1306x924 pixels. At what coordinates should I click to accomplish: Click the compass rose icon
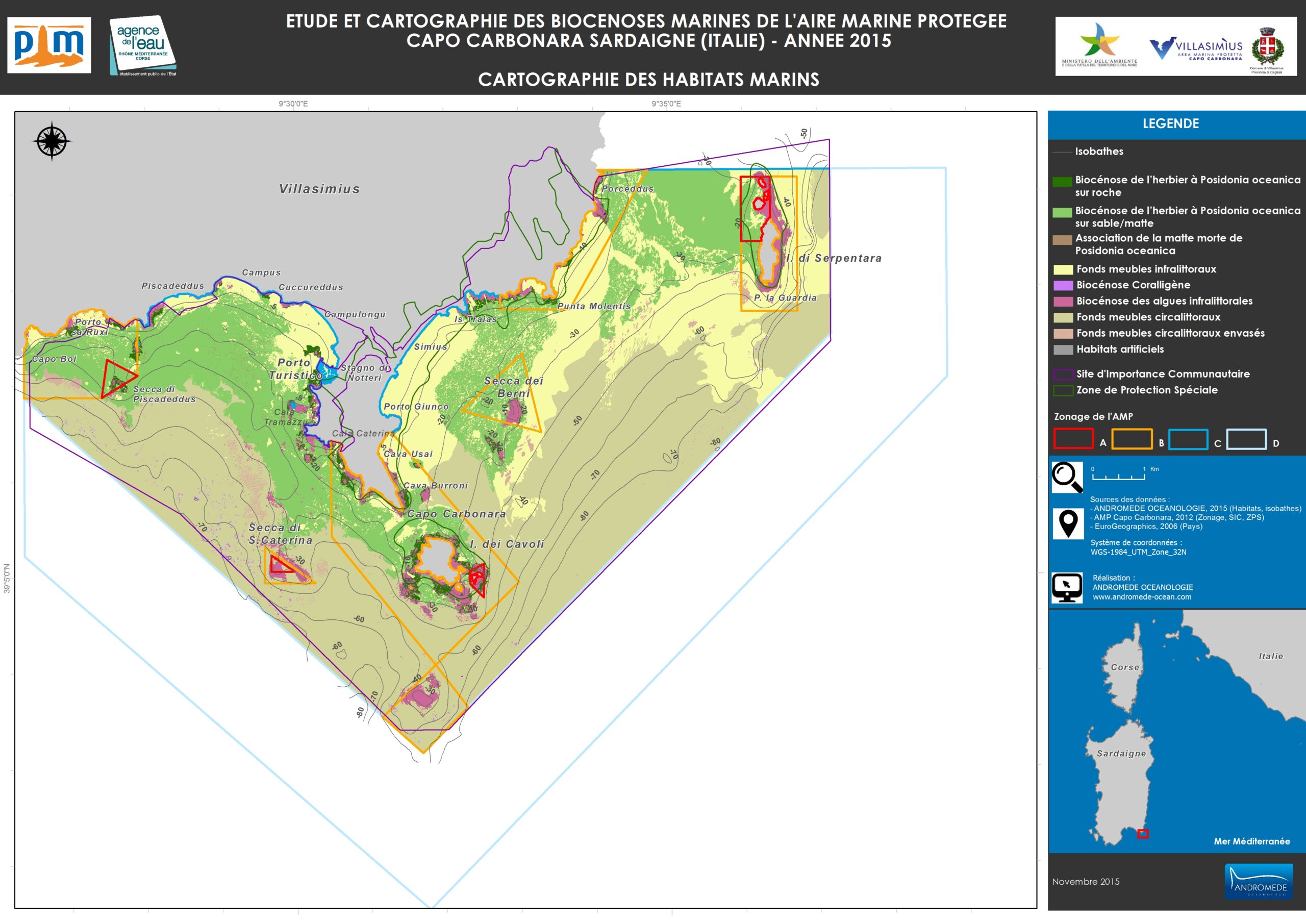click(52, 140)
